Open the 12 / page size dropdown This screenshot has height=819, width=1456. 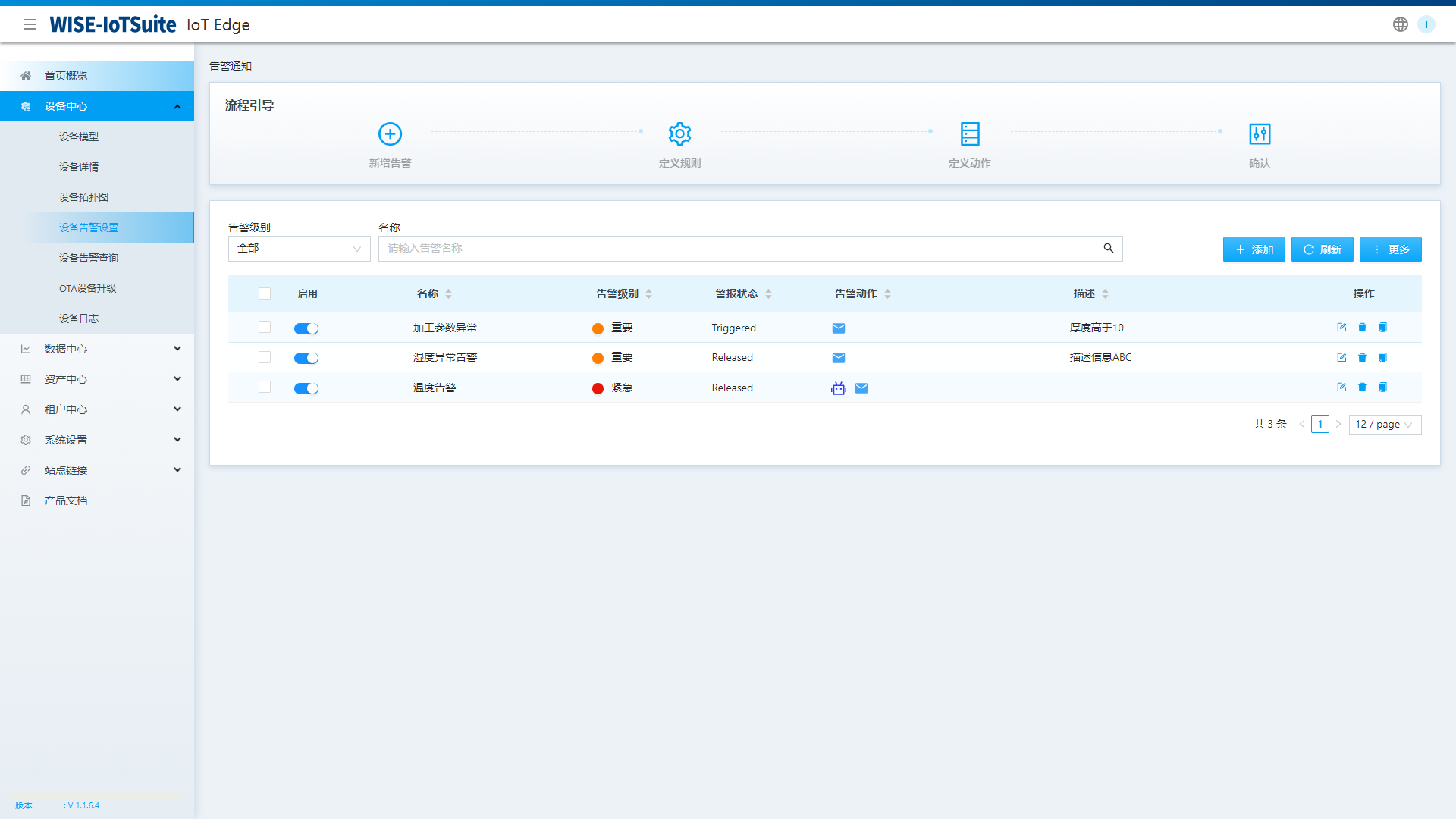click(1385, 424)
